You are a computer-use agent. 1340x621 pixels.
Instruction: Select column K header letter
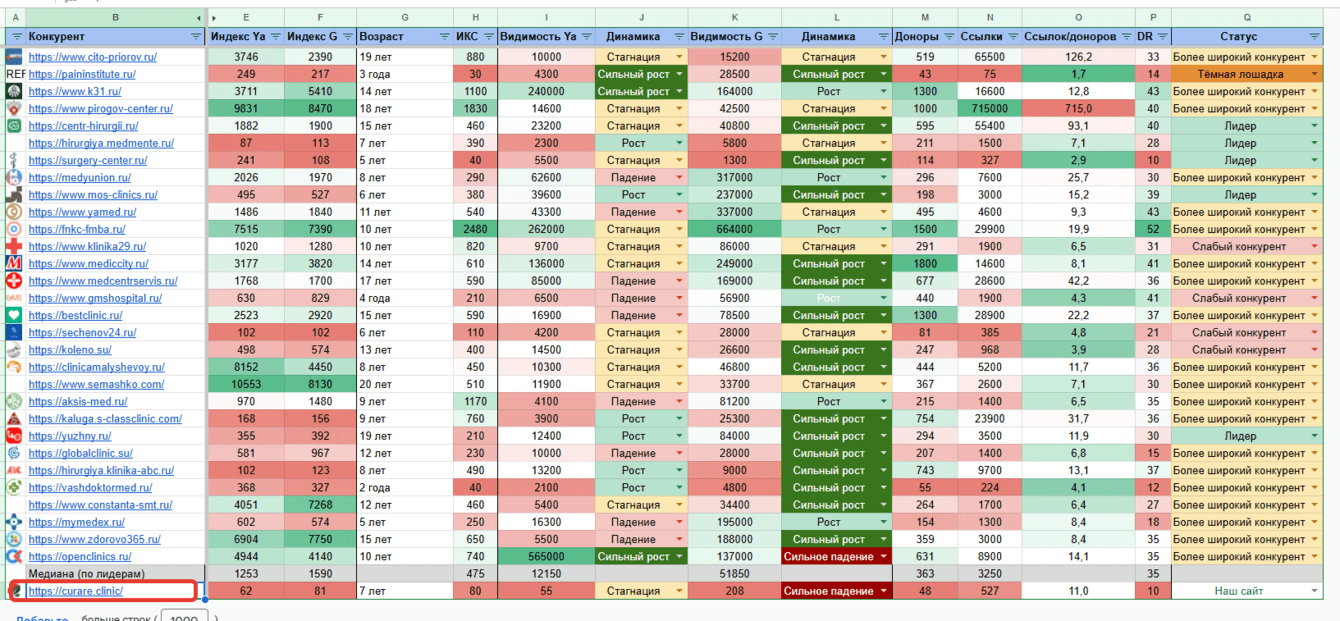tap(734, 18)
